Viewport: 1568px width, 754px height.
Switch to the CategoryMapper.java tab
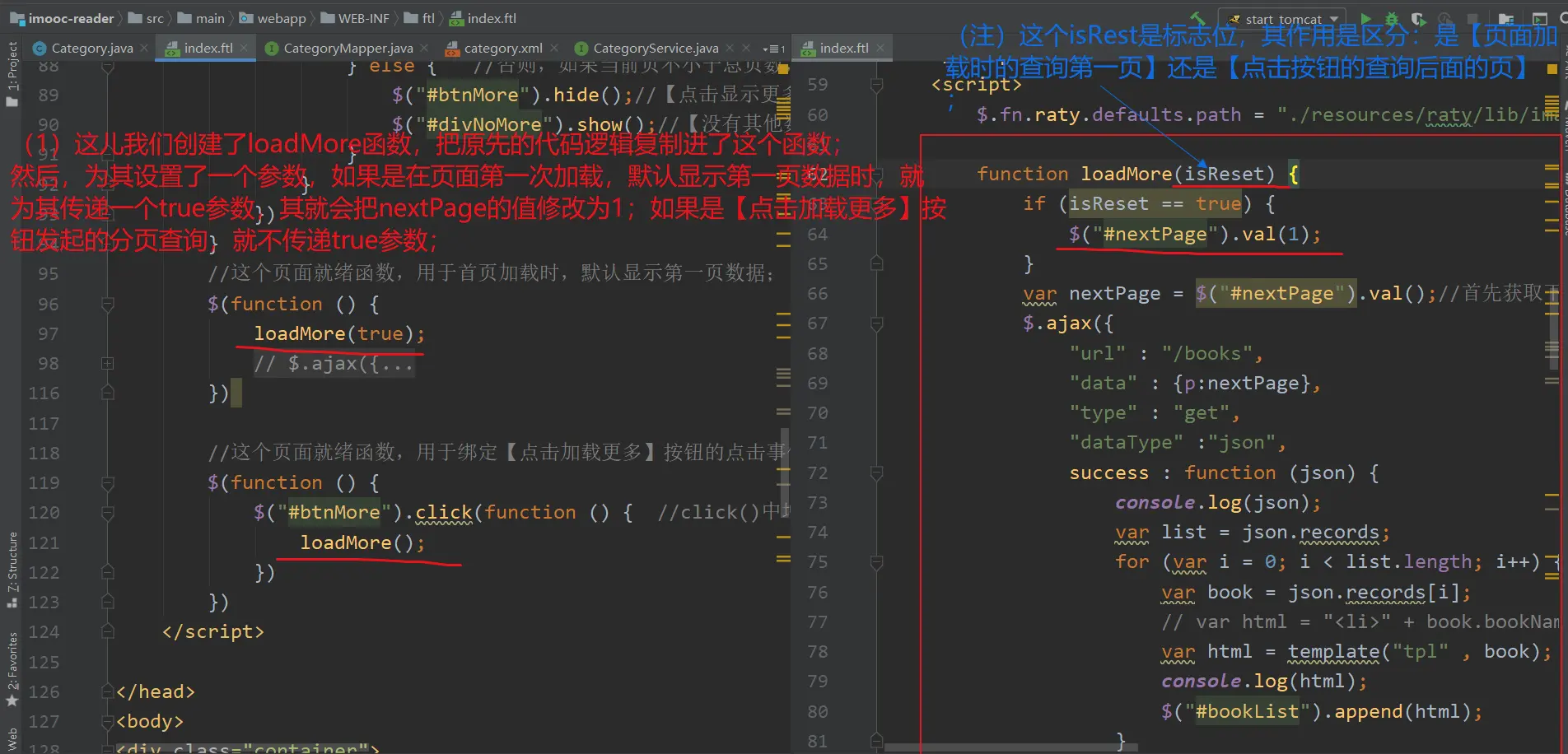(348, 49)
